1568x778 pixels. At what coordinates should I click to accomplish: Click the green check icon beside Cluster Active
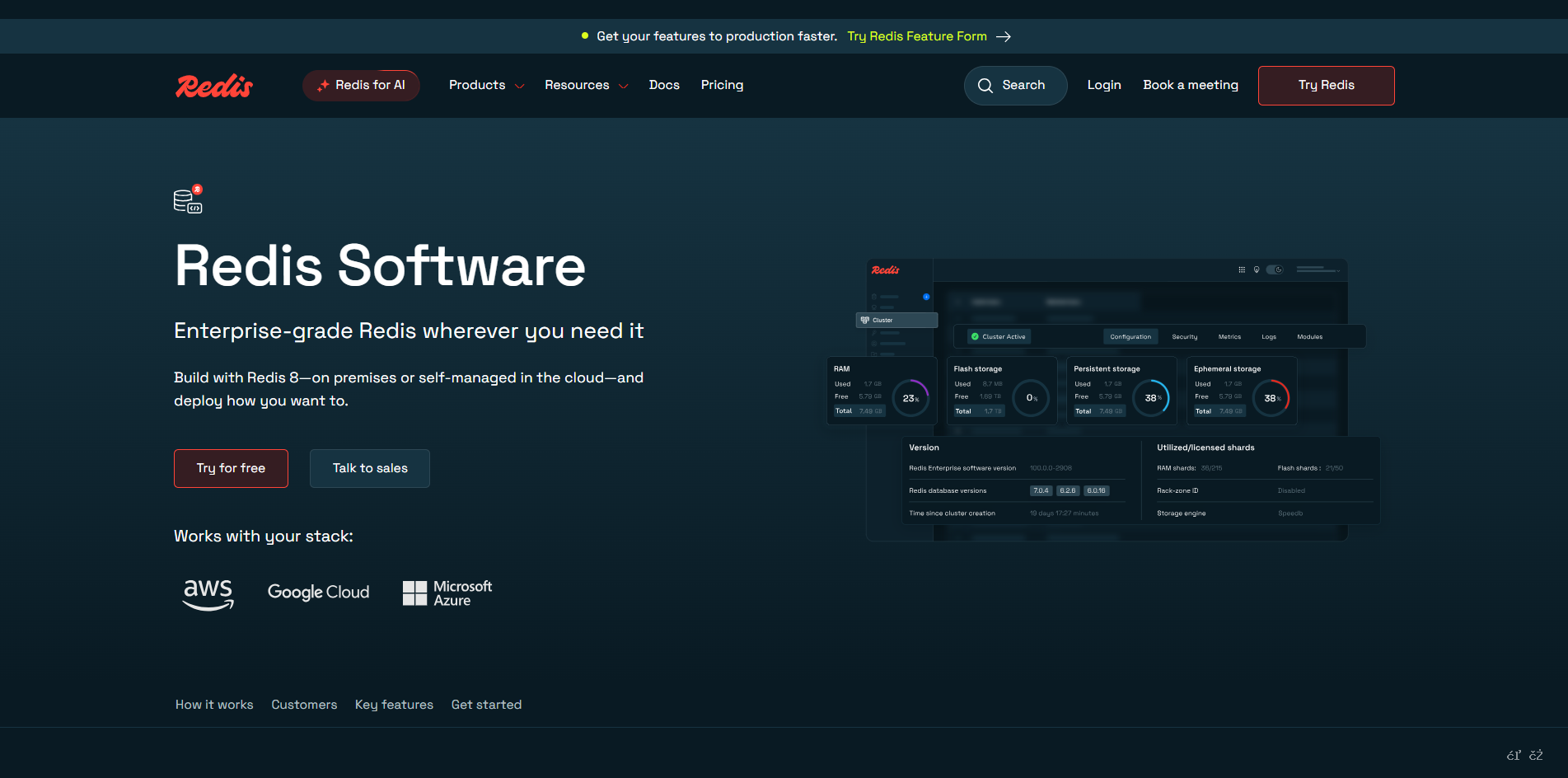point(975,336)
